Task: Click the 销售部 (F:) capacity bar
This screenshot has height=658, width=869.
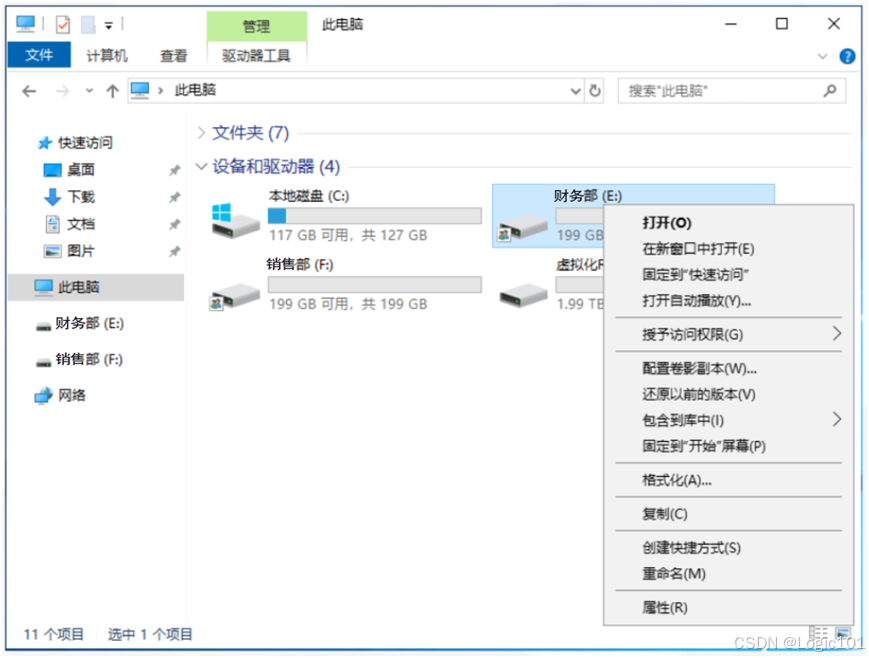Action: coord(375,284)
